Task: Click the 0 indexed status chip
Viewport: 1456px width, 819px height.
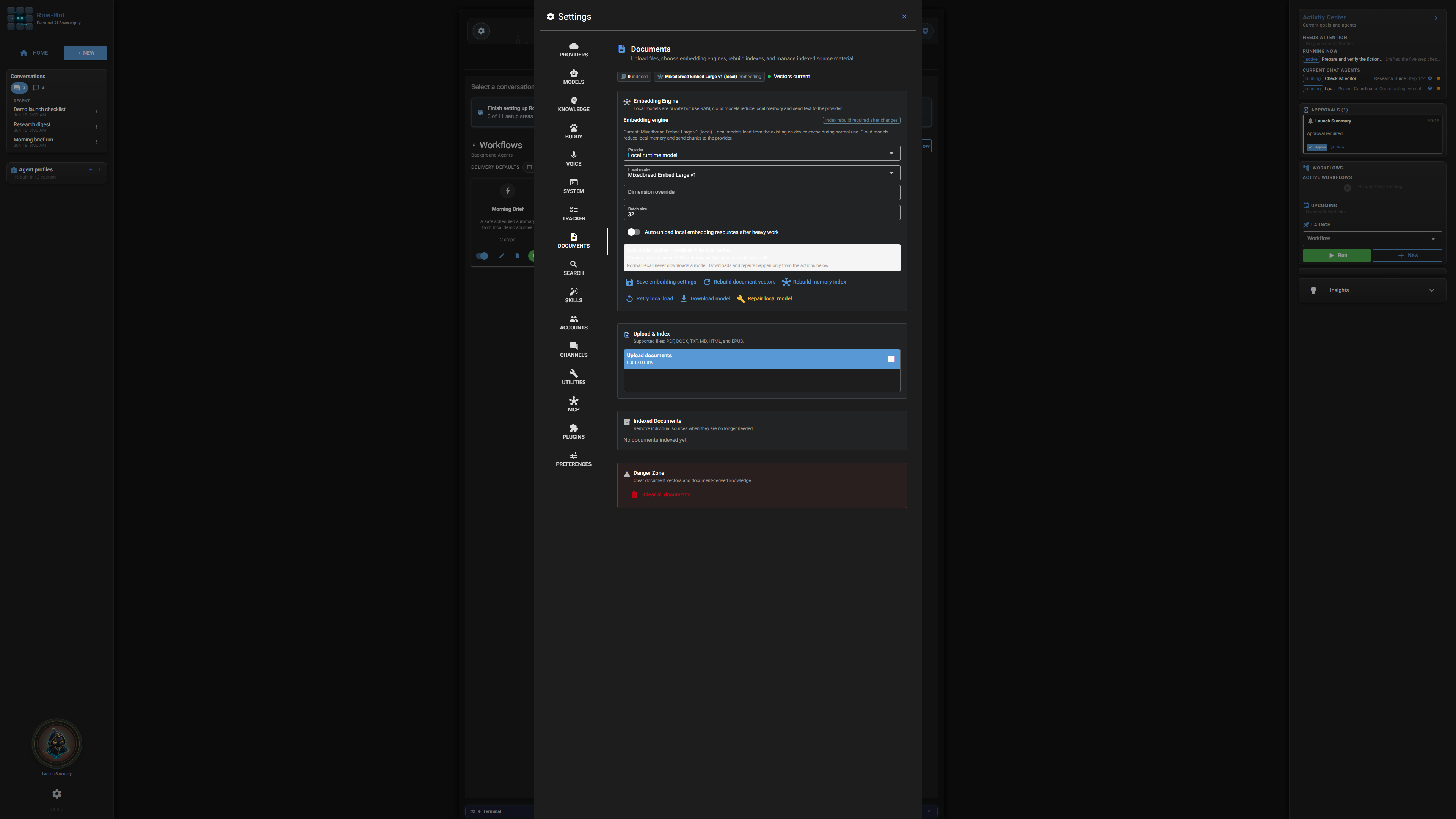Action: click(x=634, y=76)
